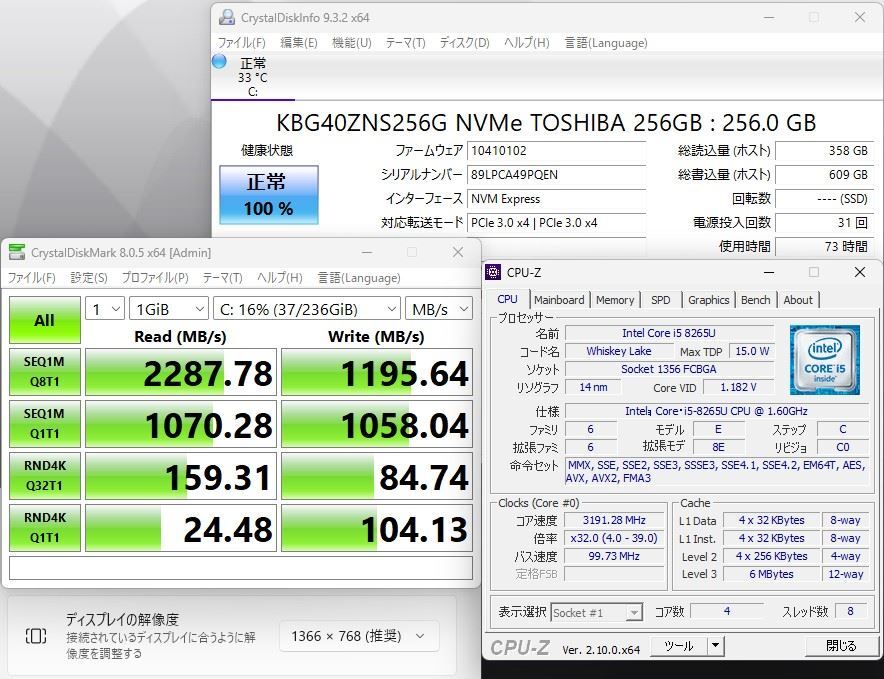Click the Intel Core i5 inside logo
The height and width of the screenshot is (679, 884).
point(824,360)
